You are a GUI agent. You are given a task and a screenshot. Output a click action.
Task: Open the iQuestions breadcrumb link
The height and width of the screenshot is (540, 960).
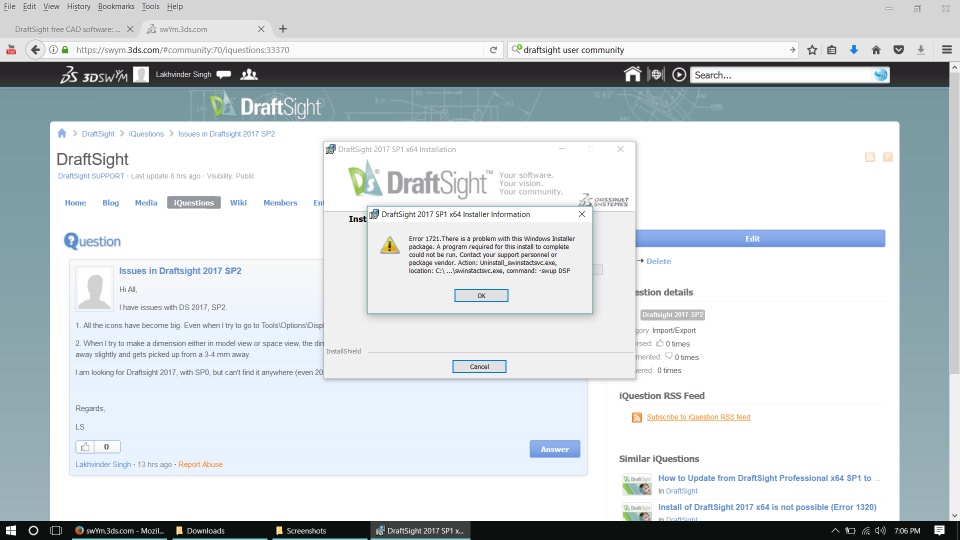(x=146, y=134)
